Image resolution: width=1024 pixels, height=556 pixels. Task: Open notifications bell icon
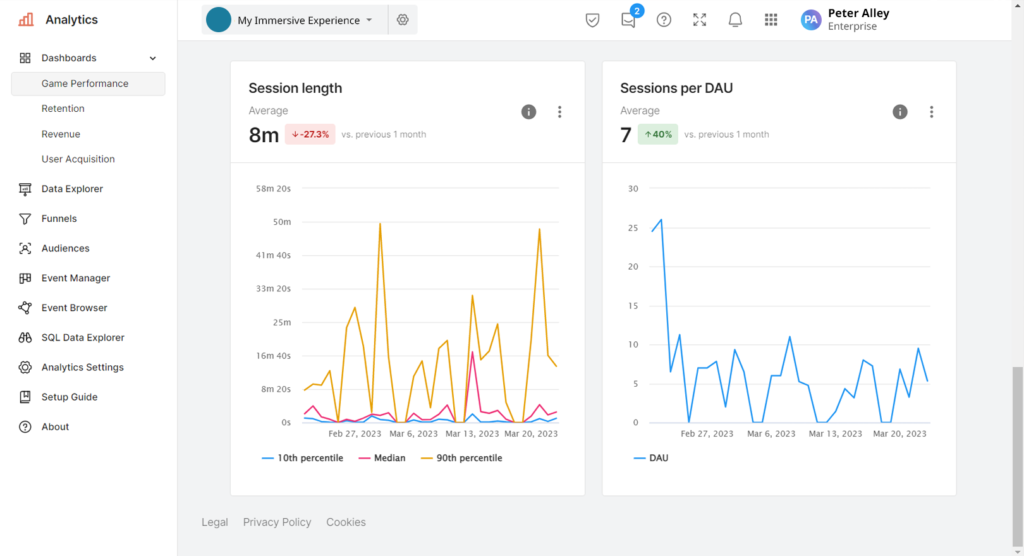(x=735, y=20)
